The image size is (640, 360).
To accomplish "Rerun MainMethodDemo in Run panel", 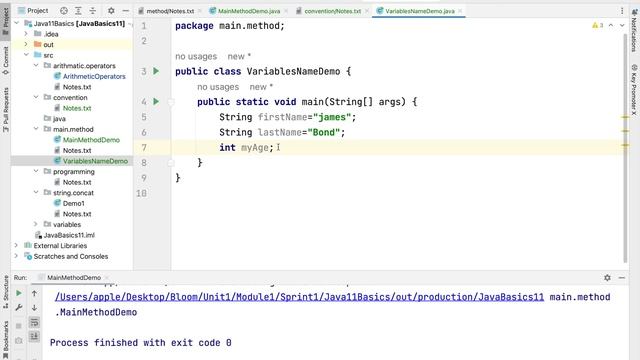I will pos(19,293).
